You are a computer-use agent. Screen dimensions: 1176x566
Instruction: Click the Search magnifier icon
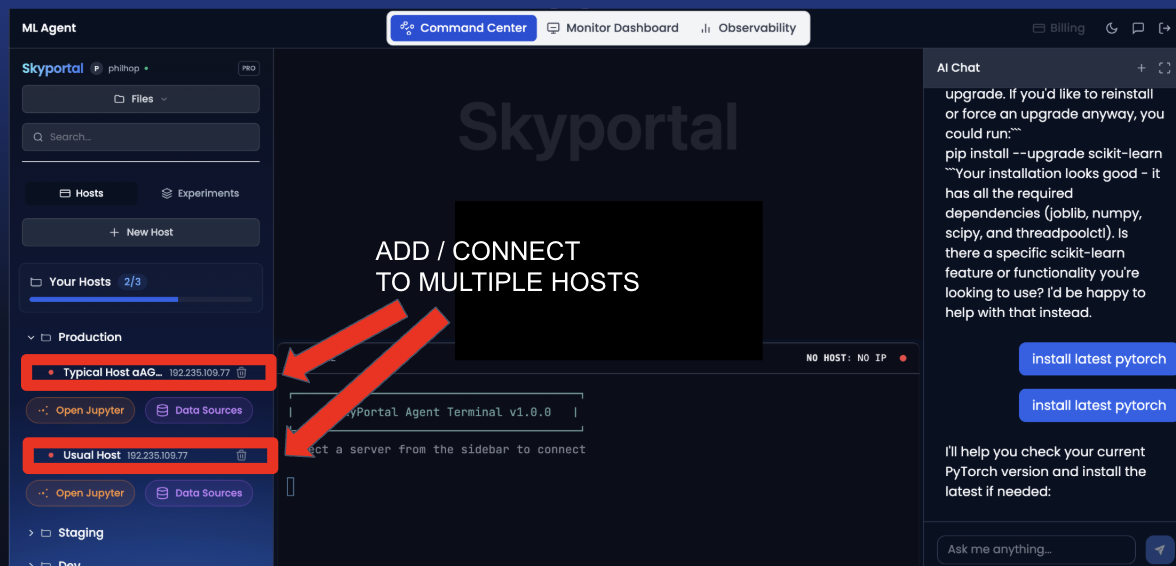[x=38, y=137]
